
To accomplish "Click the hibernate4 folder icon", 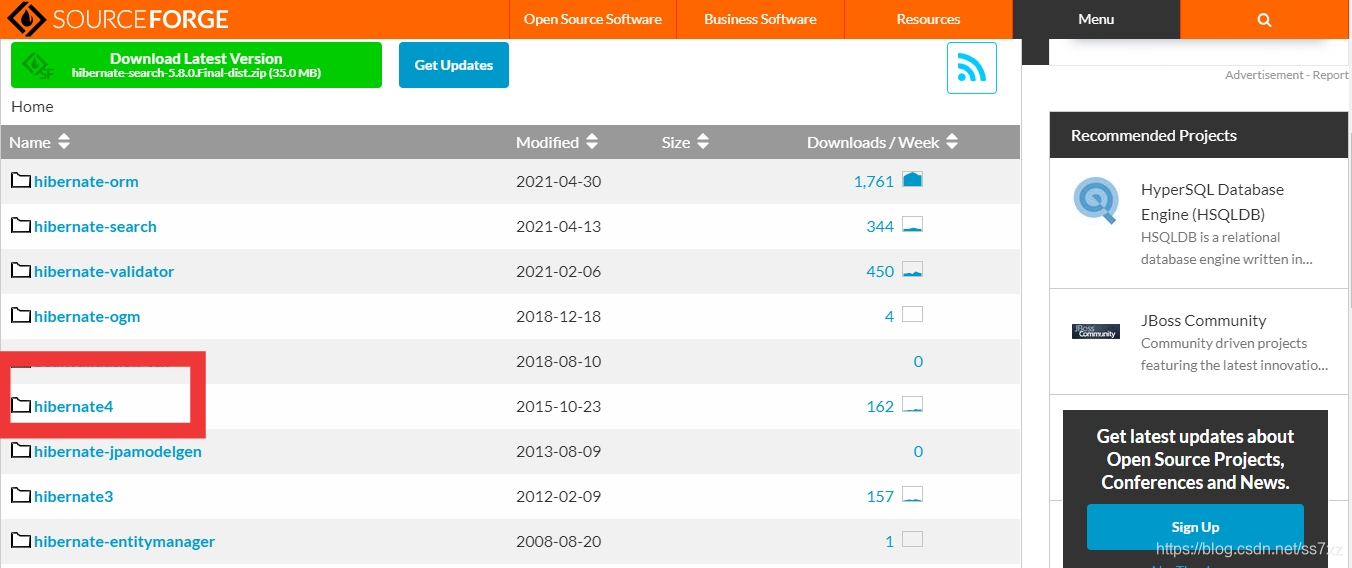I will 21,406.
